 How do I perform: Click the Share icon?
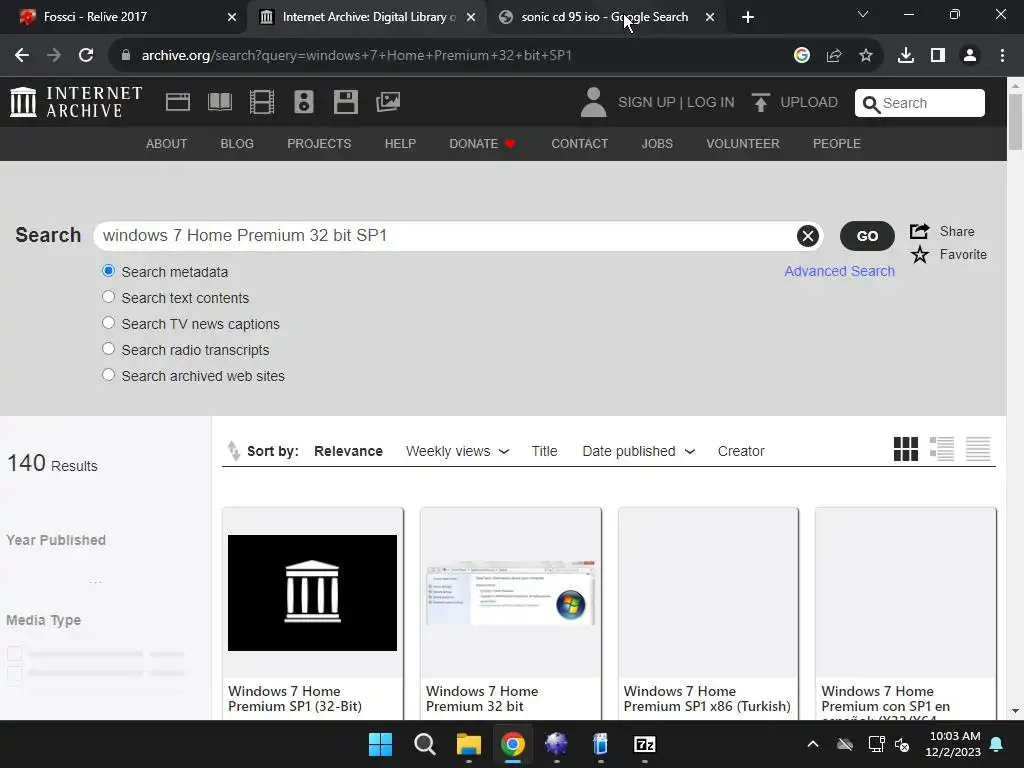(920, 231)
